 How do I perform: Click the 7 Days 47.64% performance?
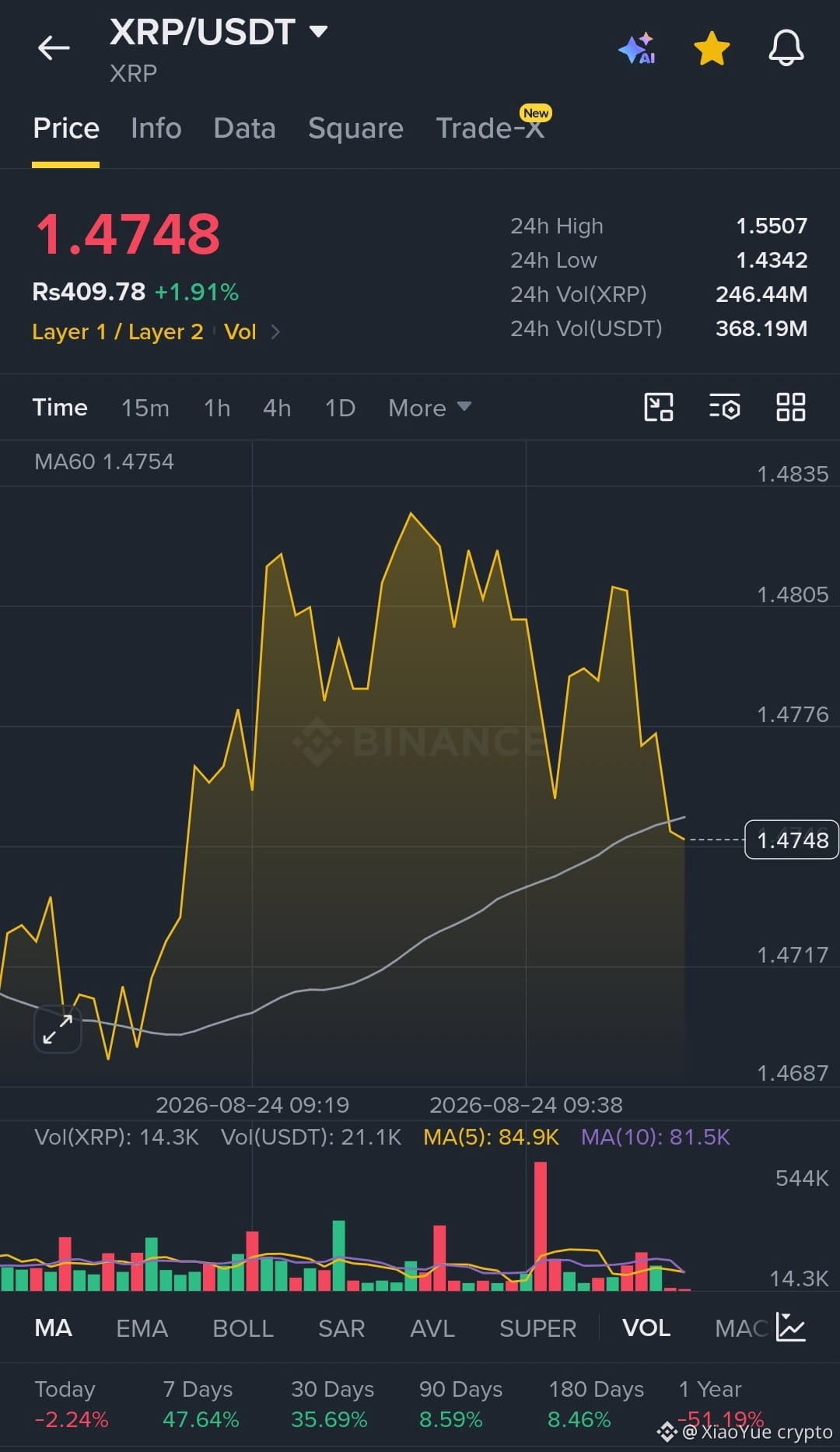[x=201, y=1404]
